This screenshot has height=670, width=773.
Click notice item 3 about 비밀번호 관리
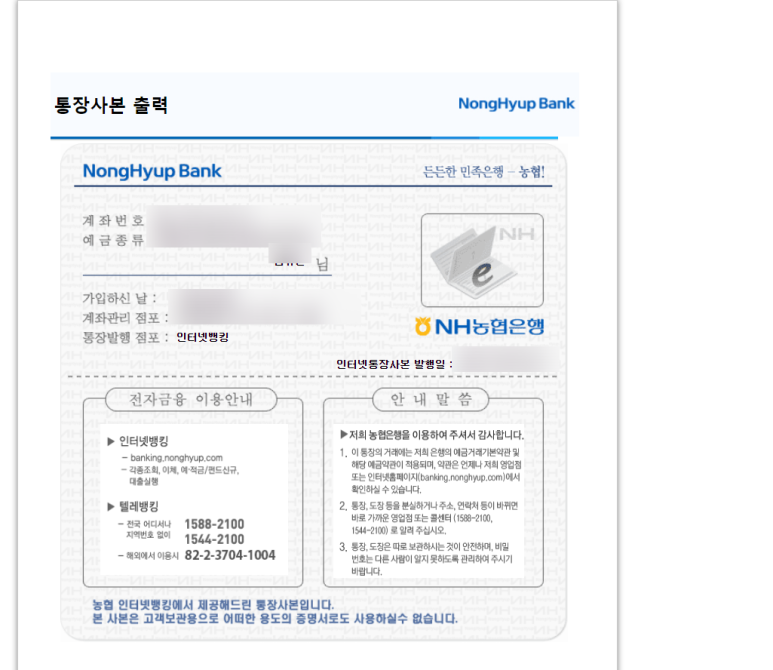(426, 559)
